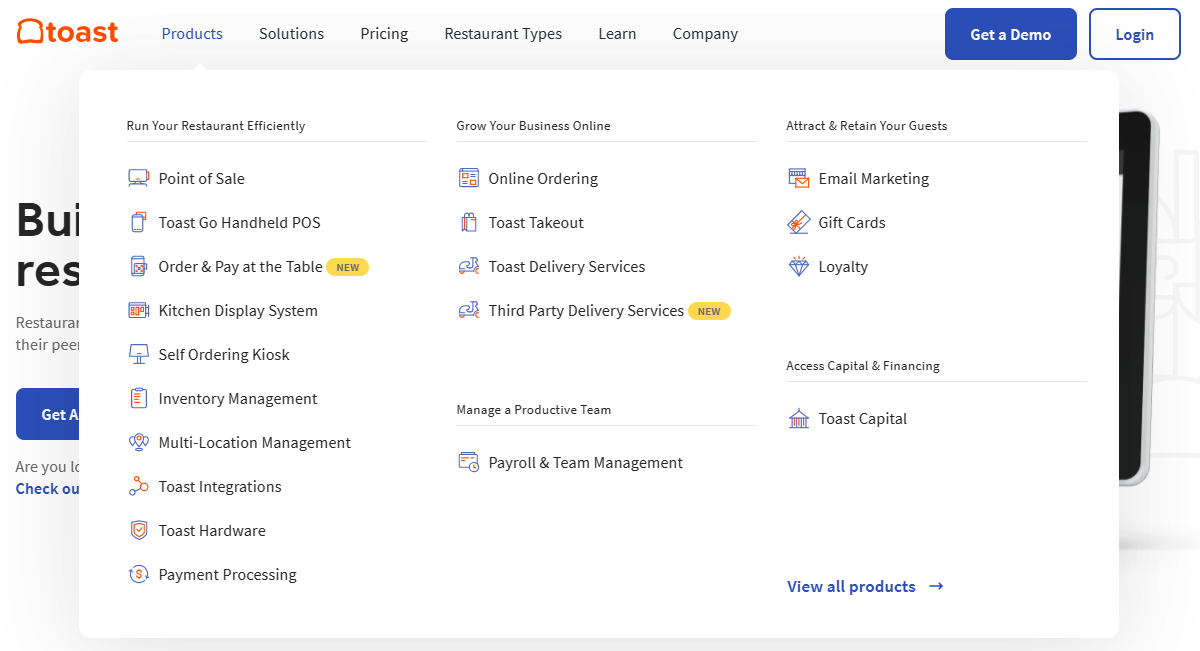Viewport: 1200px width, 651px height.
Task: Click the Online Ordering icon
Action: pyautogui.click(x=468, y=179)
